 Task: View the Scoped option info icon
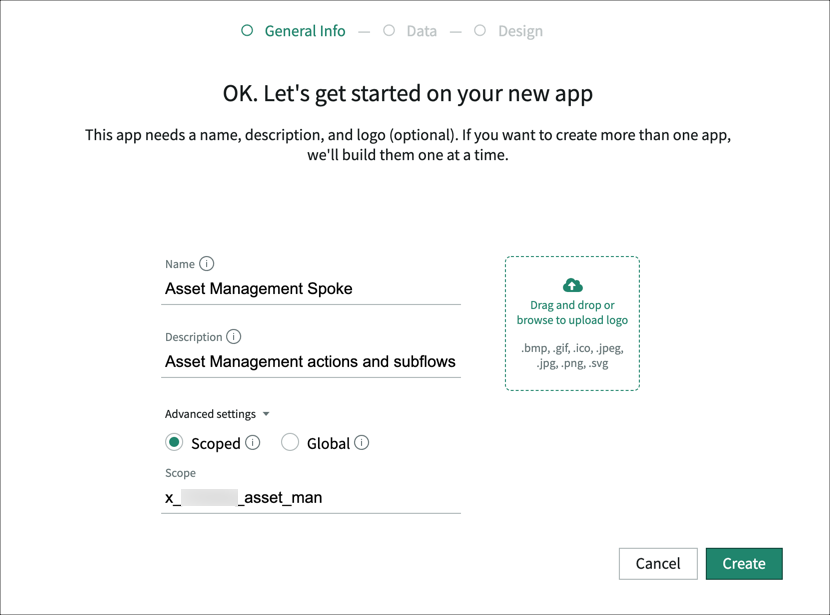[x=254, y=442]
